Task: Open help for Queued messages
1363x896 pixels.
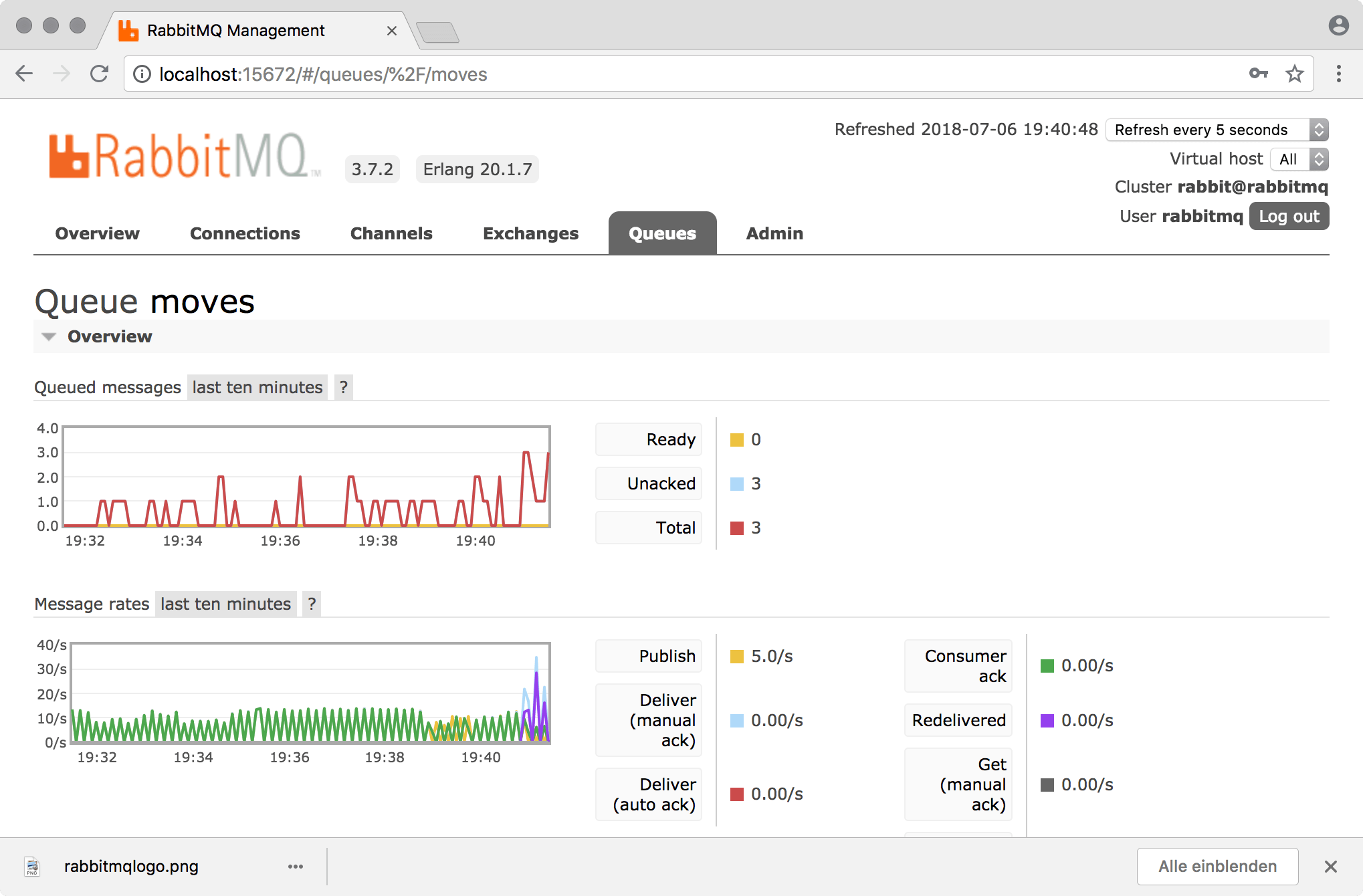Action: coord(343,387)
